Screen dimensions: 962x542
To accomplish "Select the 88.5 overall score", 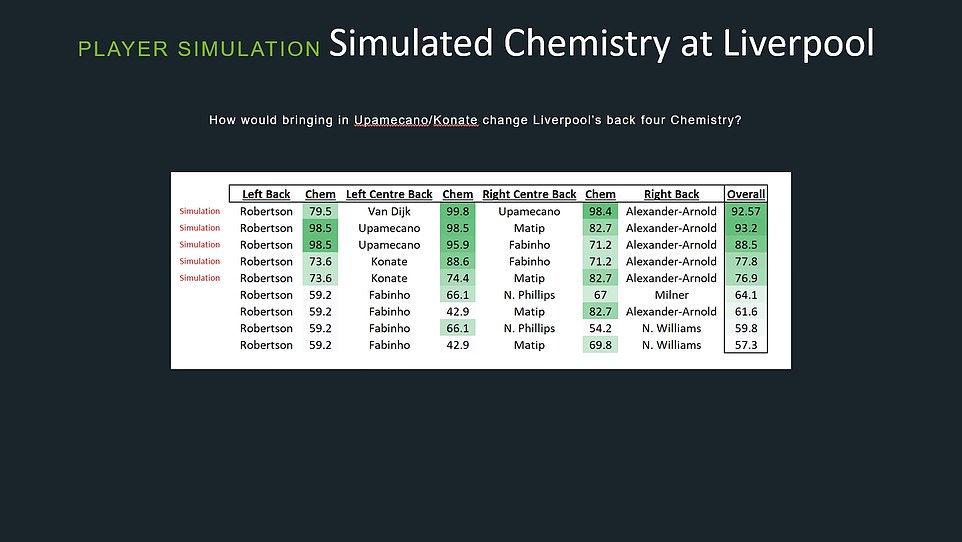I will (746, 244).
